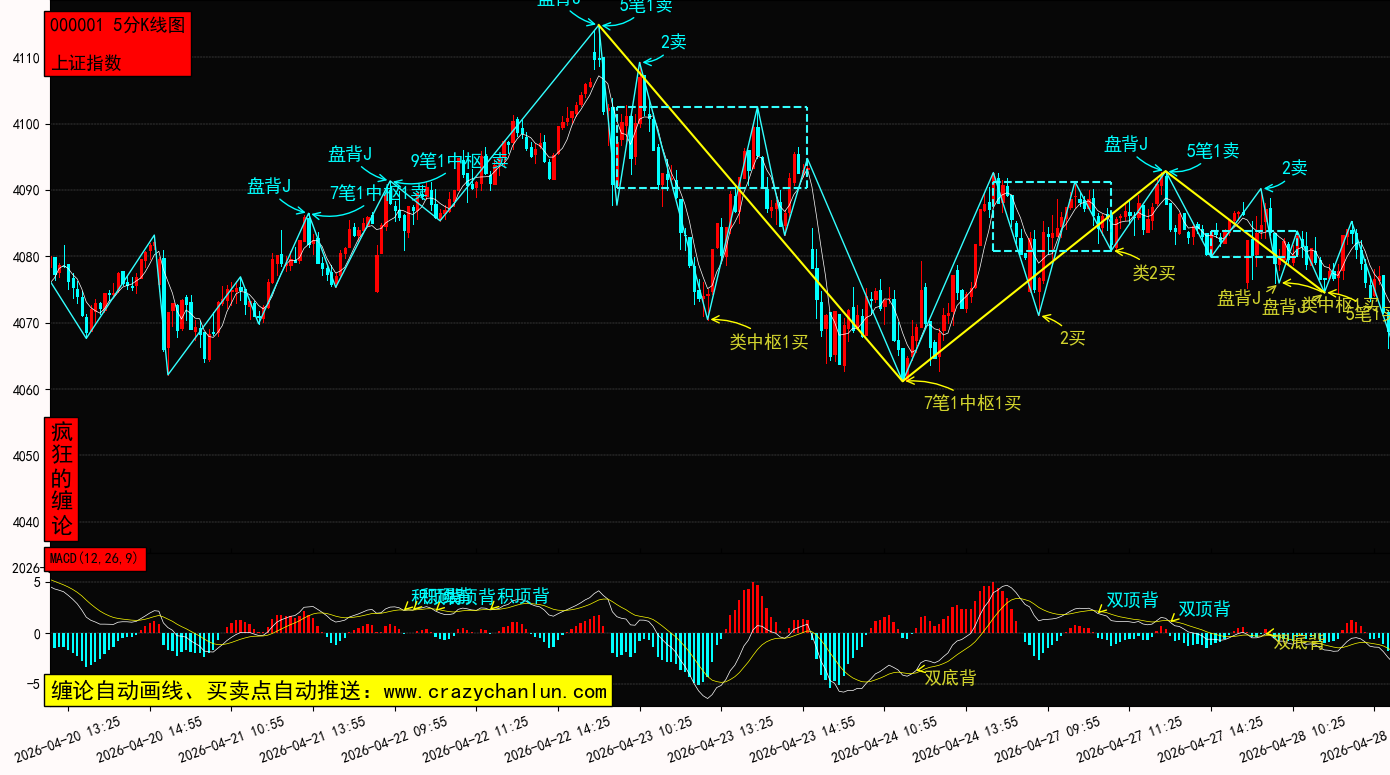Click the 9笔1中枢1卖 sell annotation
The height and width of the screenshot is (775, 1390).
point(459,160)
